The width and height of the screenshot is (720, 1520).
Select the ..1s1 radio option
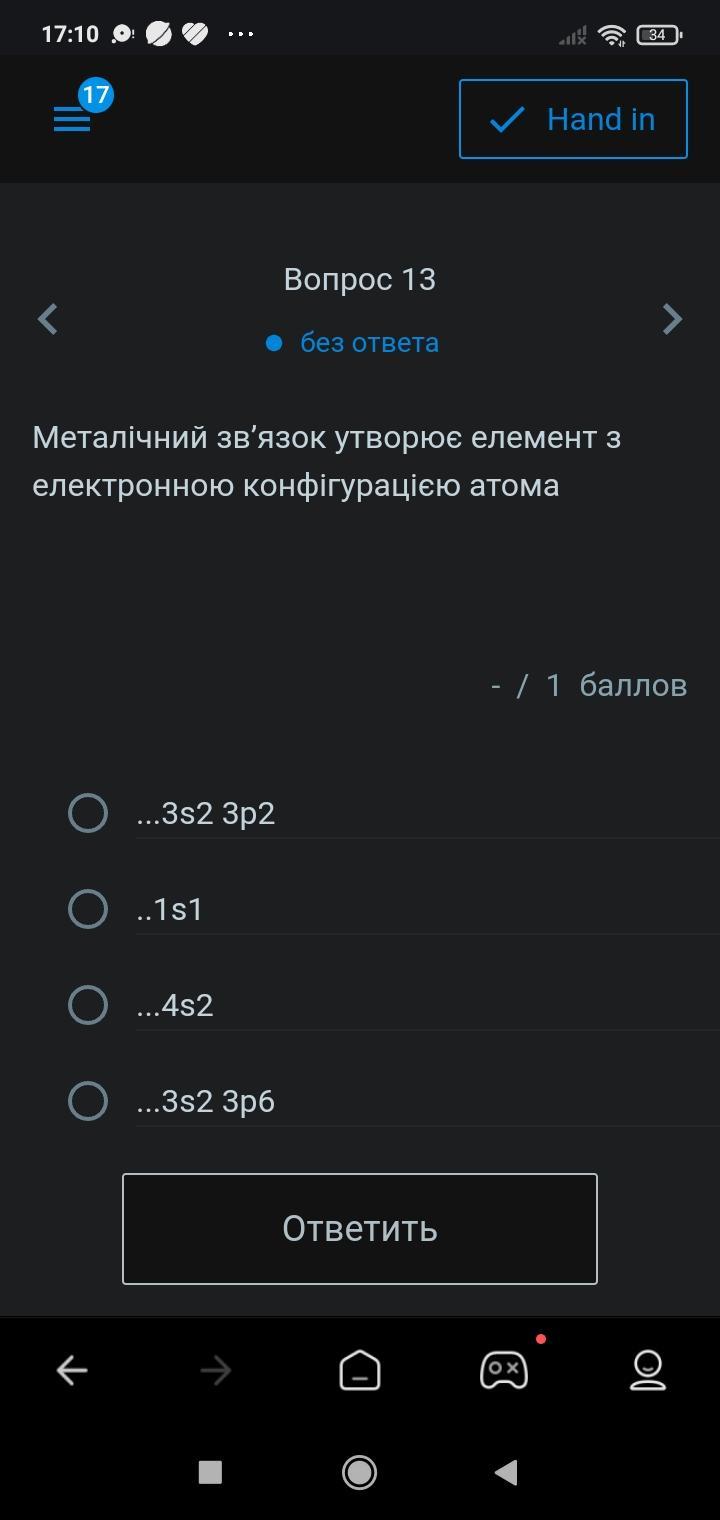pyautogui.click(x=88, y=909)
